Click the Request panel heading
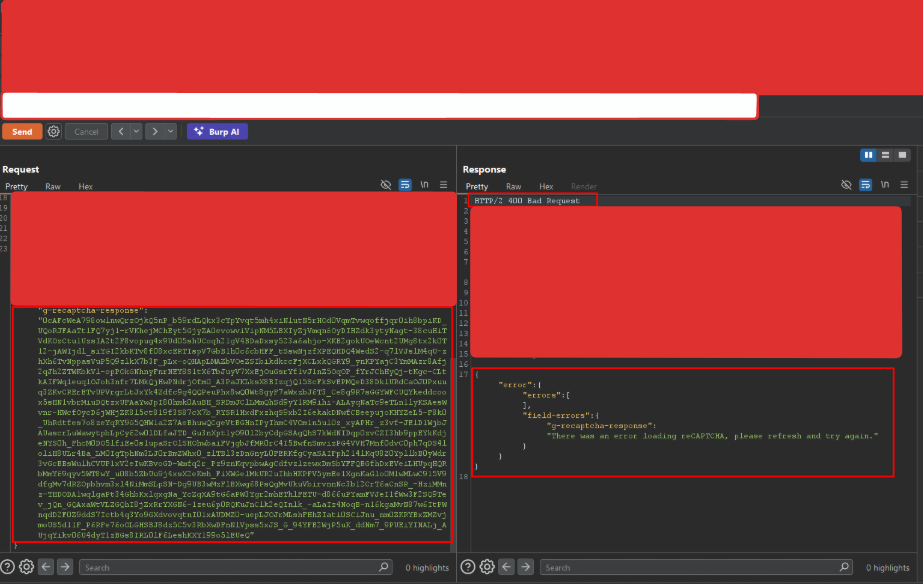This screenshot has height=584, width=923. (21, 170)
